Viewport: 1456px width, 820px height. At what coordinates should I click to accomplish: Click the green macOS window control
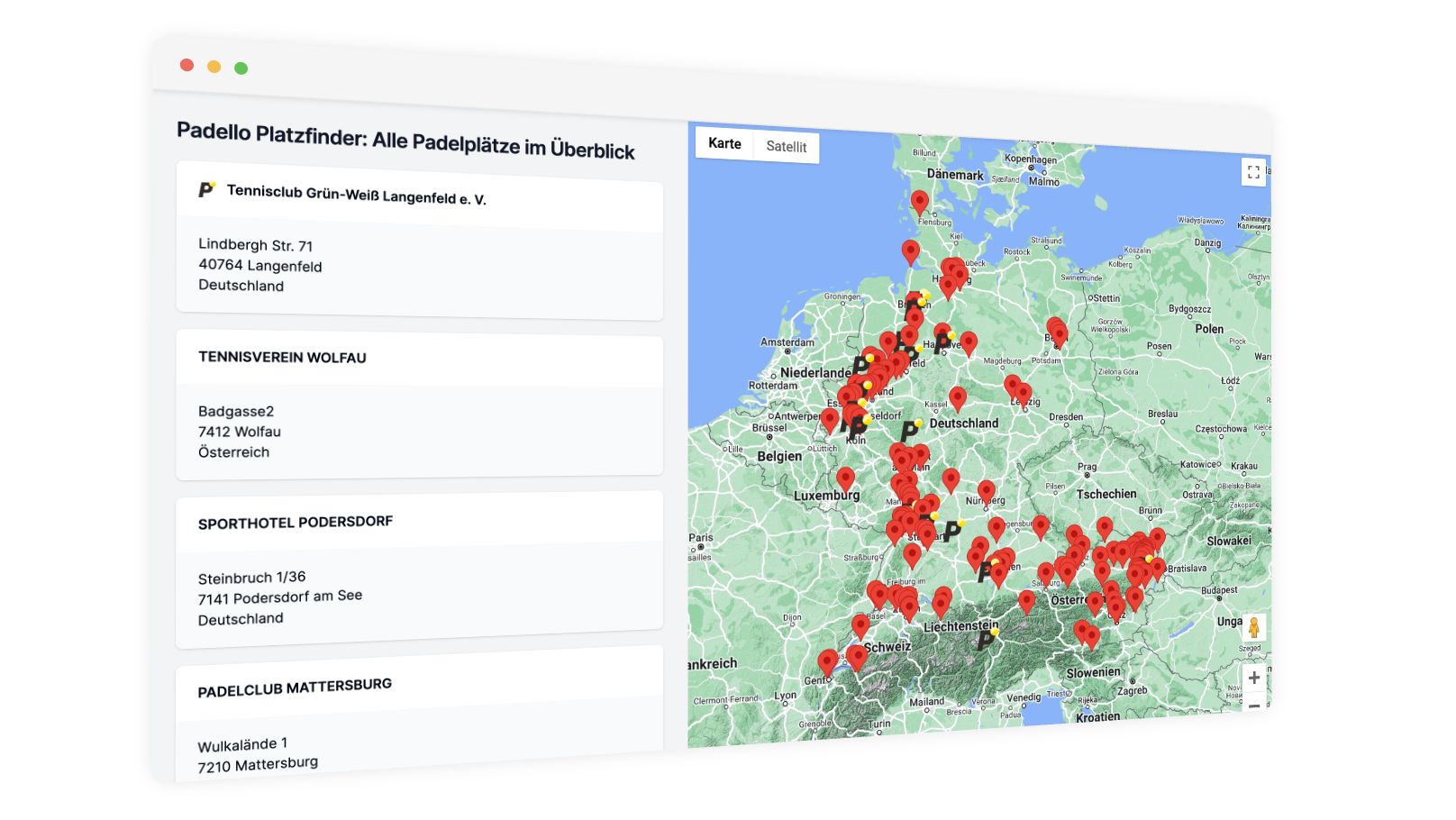(240, 68)
